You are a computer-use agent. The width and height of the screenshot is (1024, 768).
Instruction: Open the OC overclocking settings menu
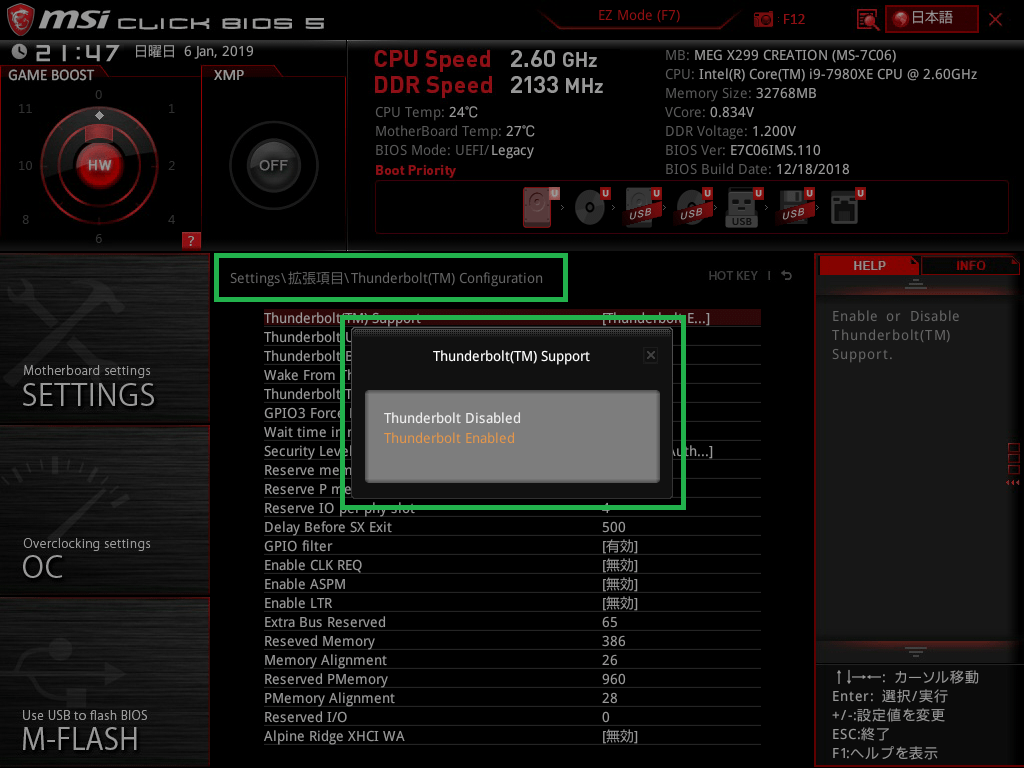pos(104,511)
